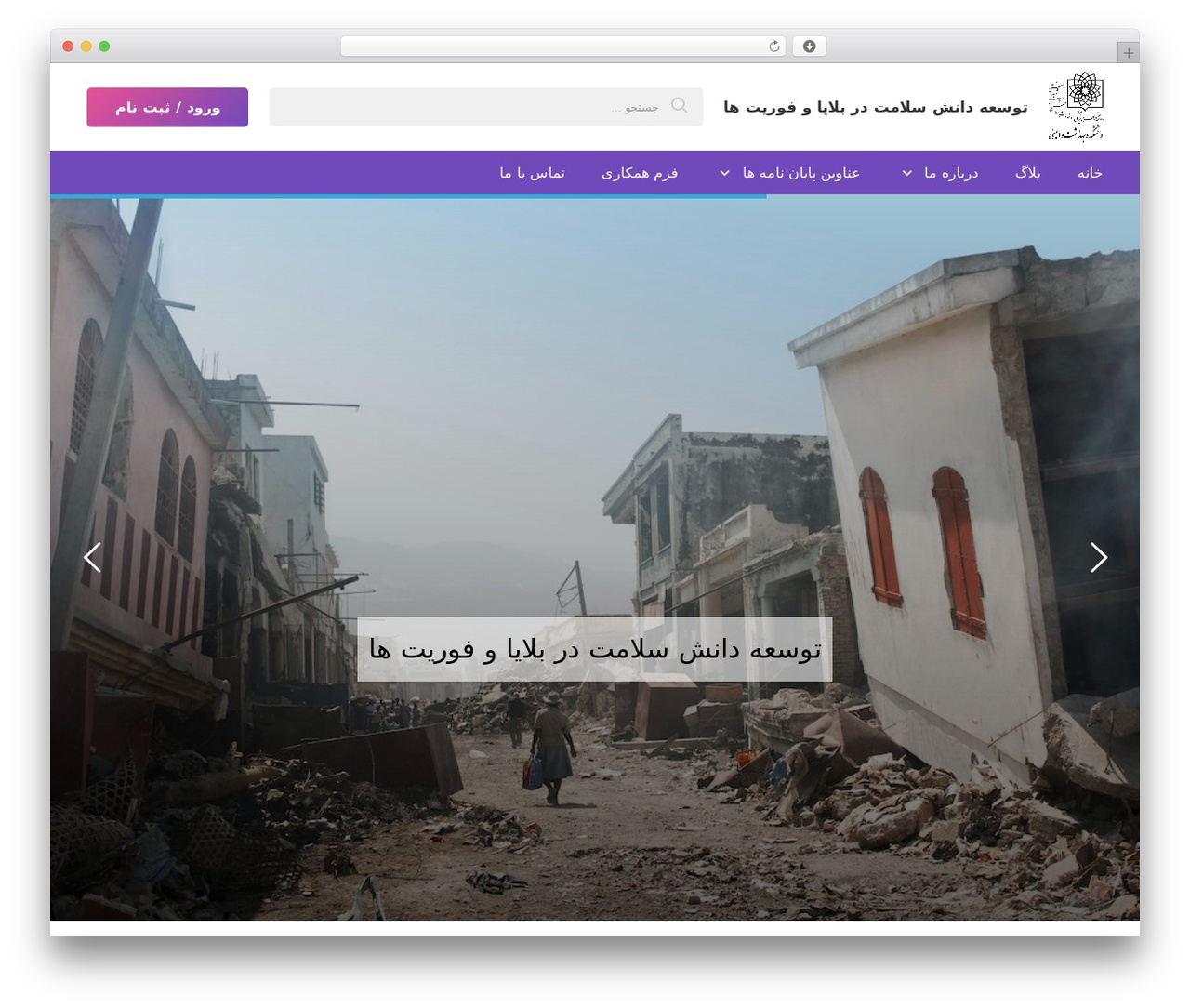
Task: Click the ورود / ثبت نام button
Action: (x=167, y=107)
